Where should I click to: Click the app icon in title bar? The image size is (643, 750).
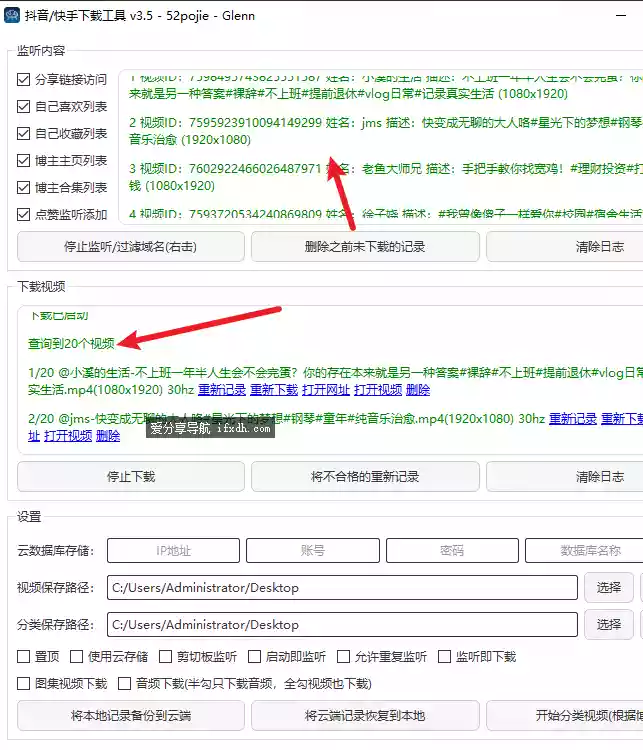[x=12, y=15]
